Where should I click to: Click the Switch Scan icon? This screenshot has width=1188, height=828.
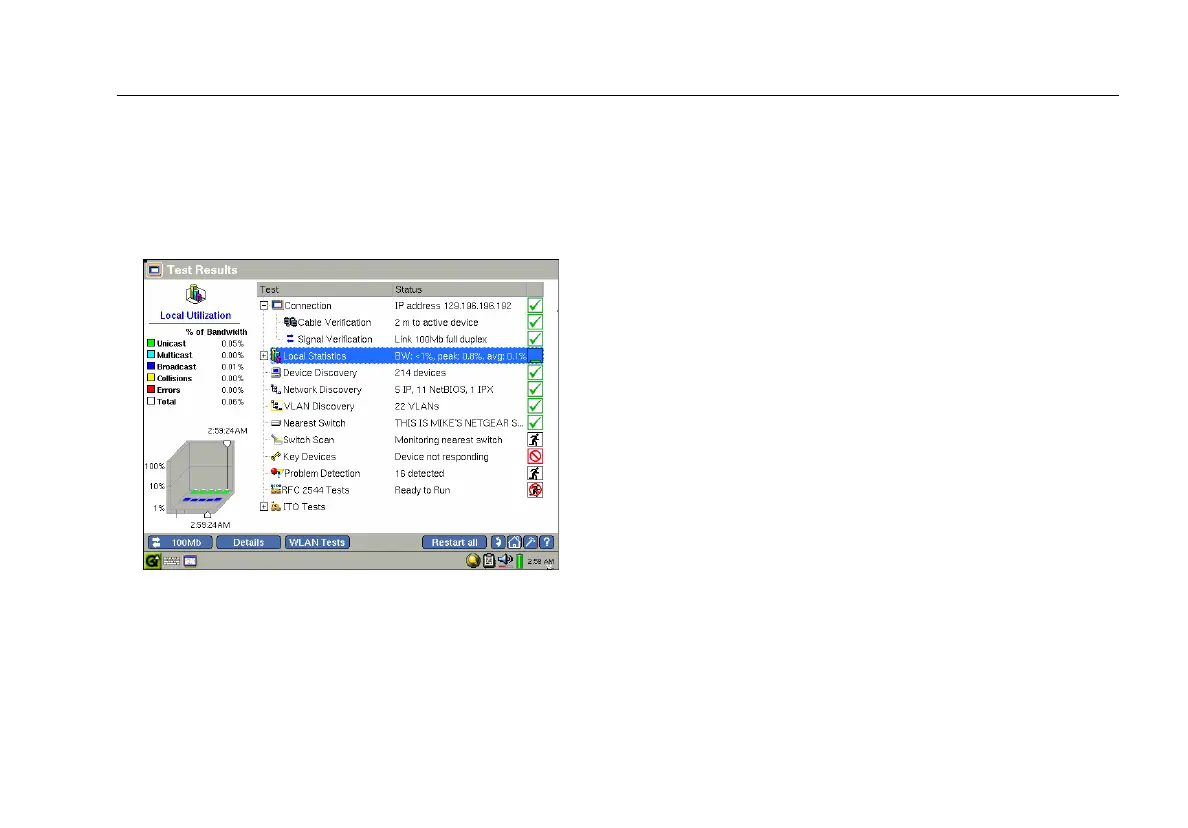pyautogui.click(x=277, y=439)
